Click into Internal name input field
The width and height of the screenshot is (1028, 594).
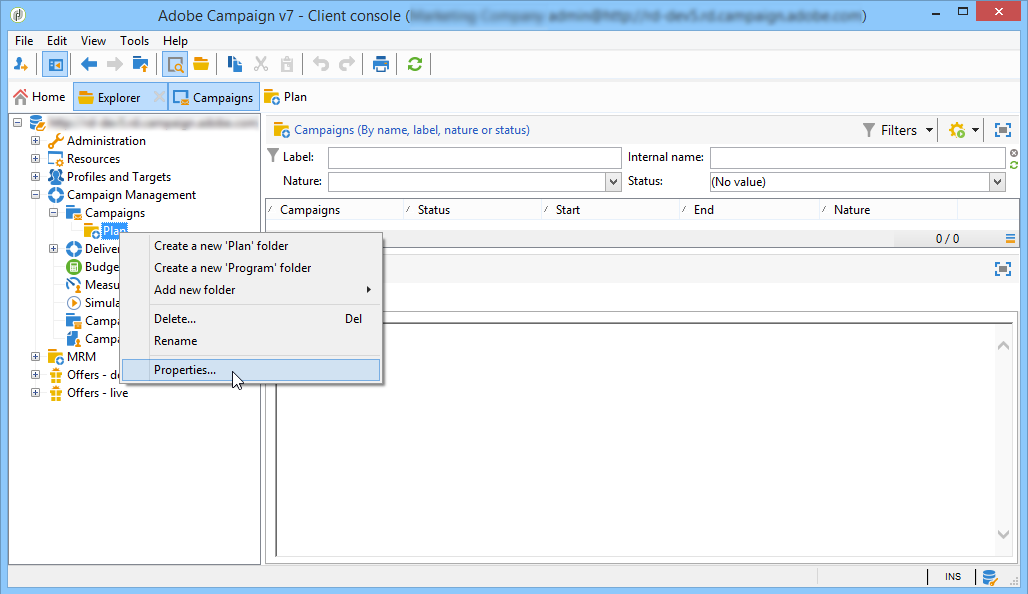[858, 157]
